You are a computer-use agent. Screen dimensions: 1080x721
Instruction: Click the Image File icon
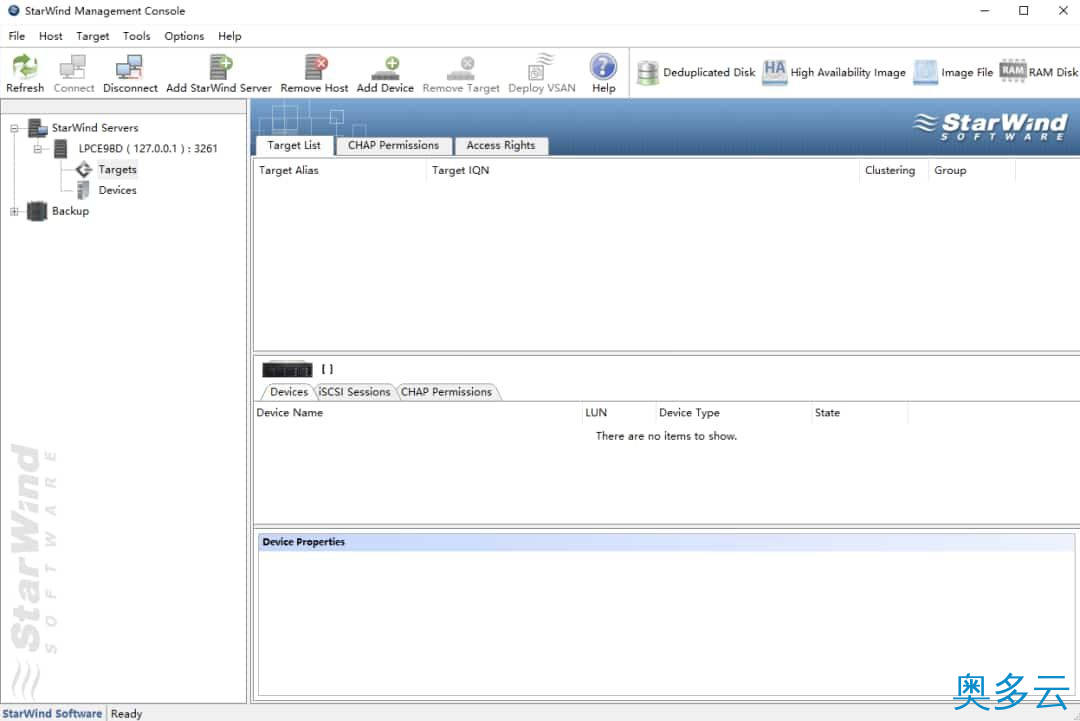[926, 72]
